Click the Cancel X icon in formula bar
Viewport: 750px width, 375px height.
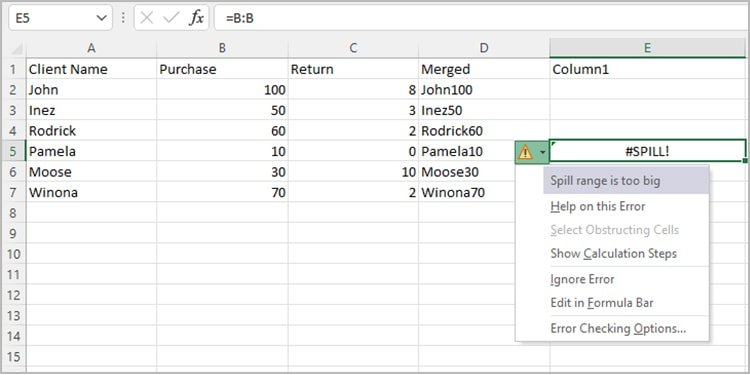click(147, 18)
